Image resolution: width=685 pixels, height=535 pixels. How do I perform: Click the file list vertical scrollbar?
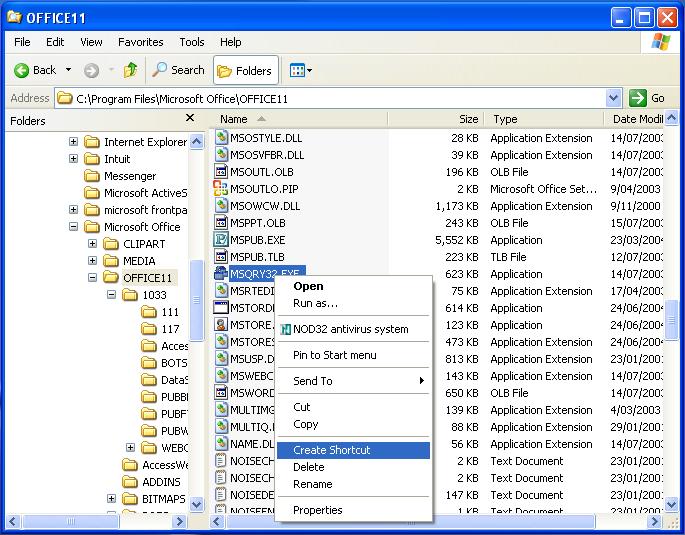[673, 320]
